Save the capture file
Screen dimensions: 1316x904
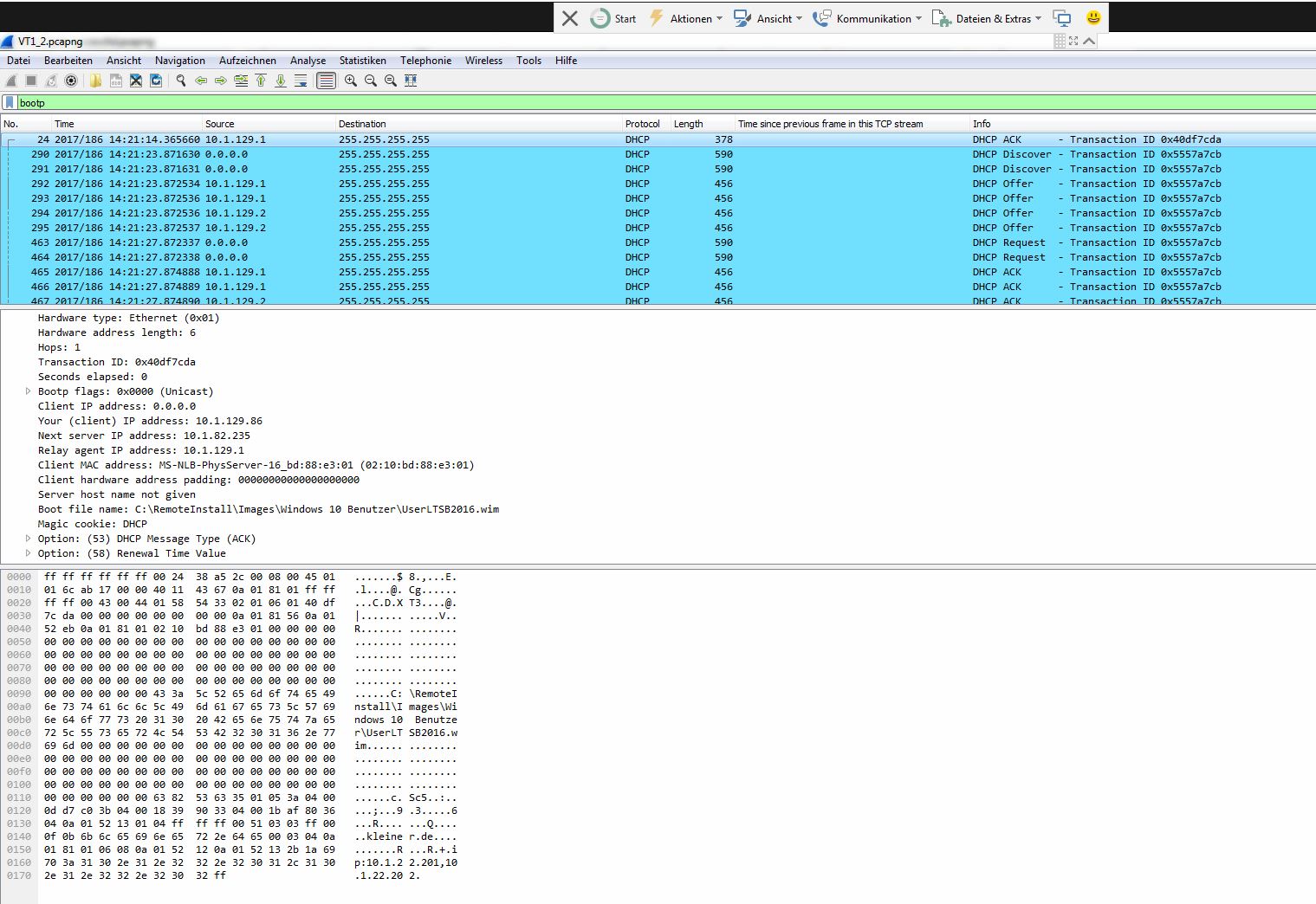pyautogui.click(x=115, y=81)
